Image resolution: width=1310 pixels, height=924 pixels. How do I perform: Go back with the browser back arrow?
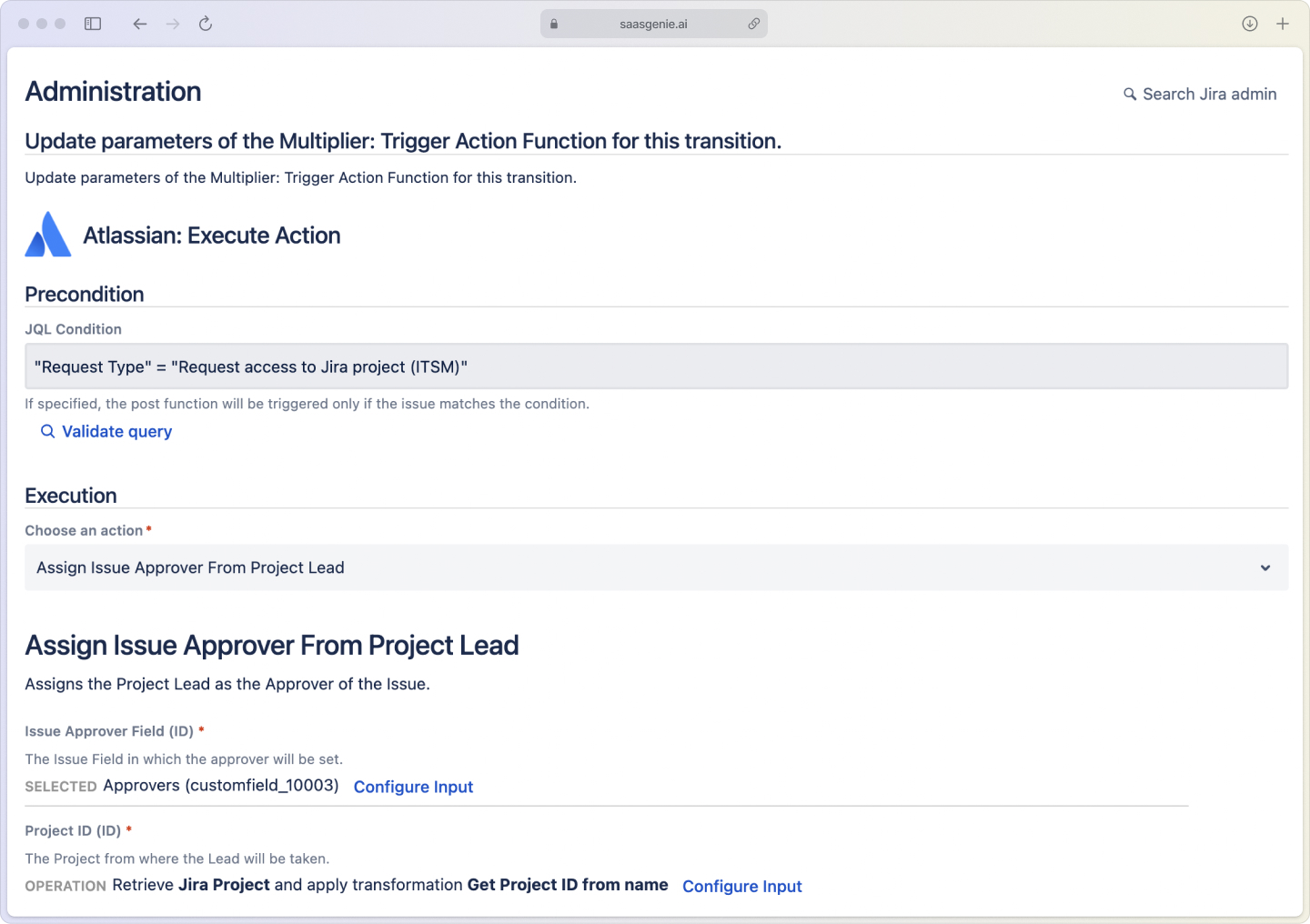tap(139, 24)
